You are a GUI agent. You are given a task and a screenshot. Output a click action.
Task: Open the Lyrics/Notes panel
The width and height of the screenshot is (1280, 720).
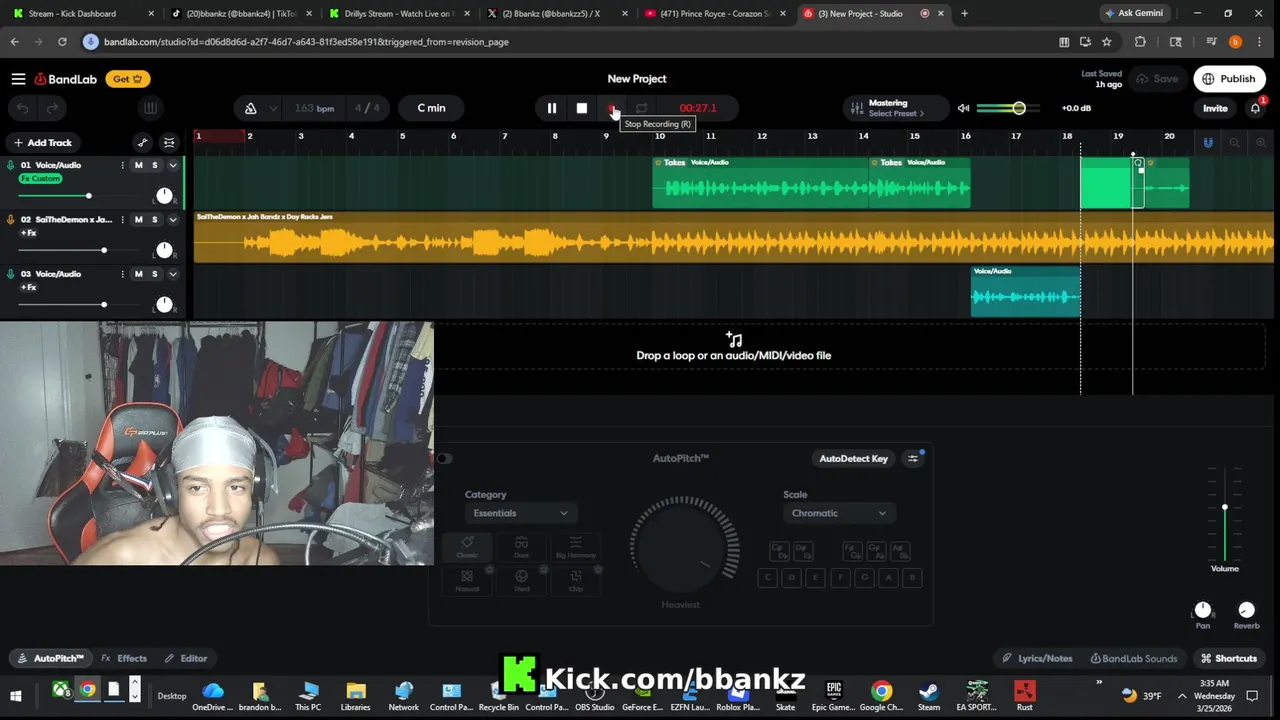click(x=1038, y=658)
